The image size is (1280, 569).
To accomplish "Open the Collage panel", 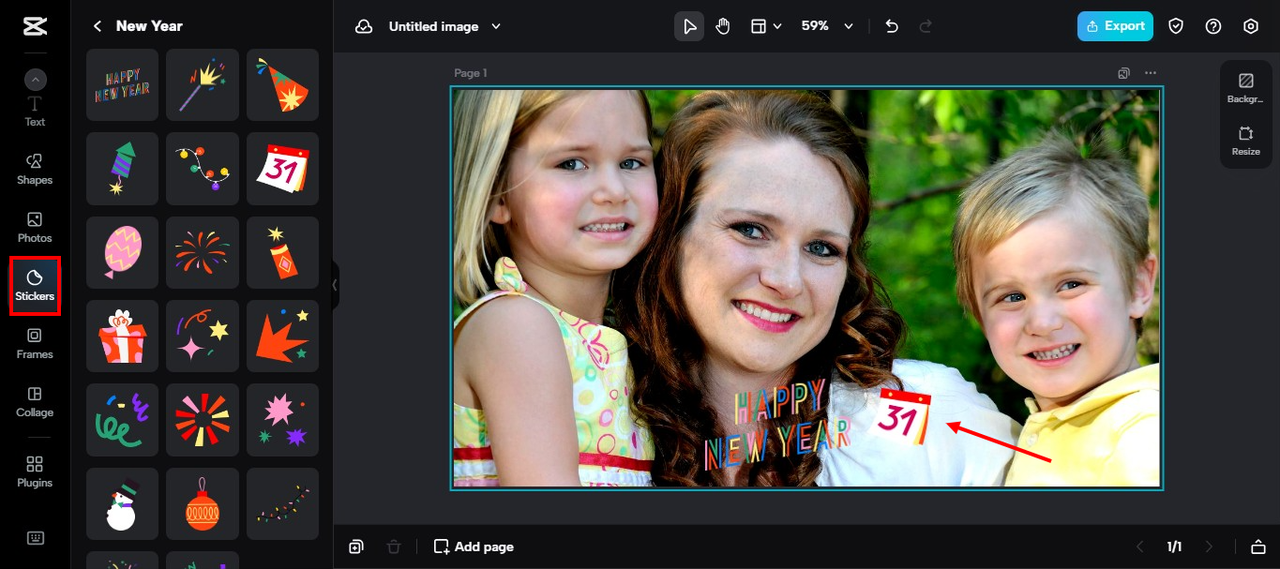I will tap(35, 401).
